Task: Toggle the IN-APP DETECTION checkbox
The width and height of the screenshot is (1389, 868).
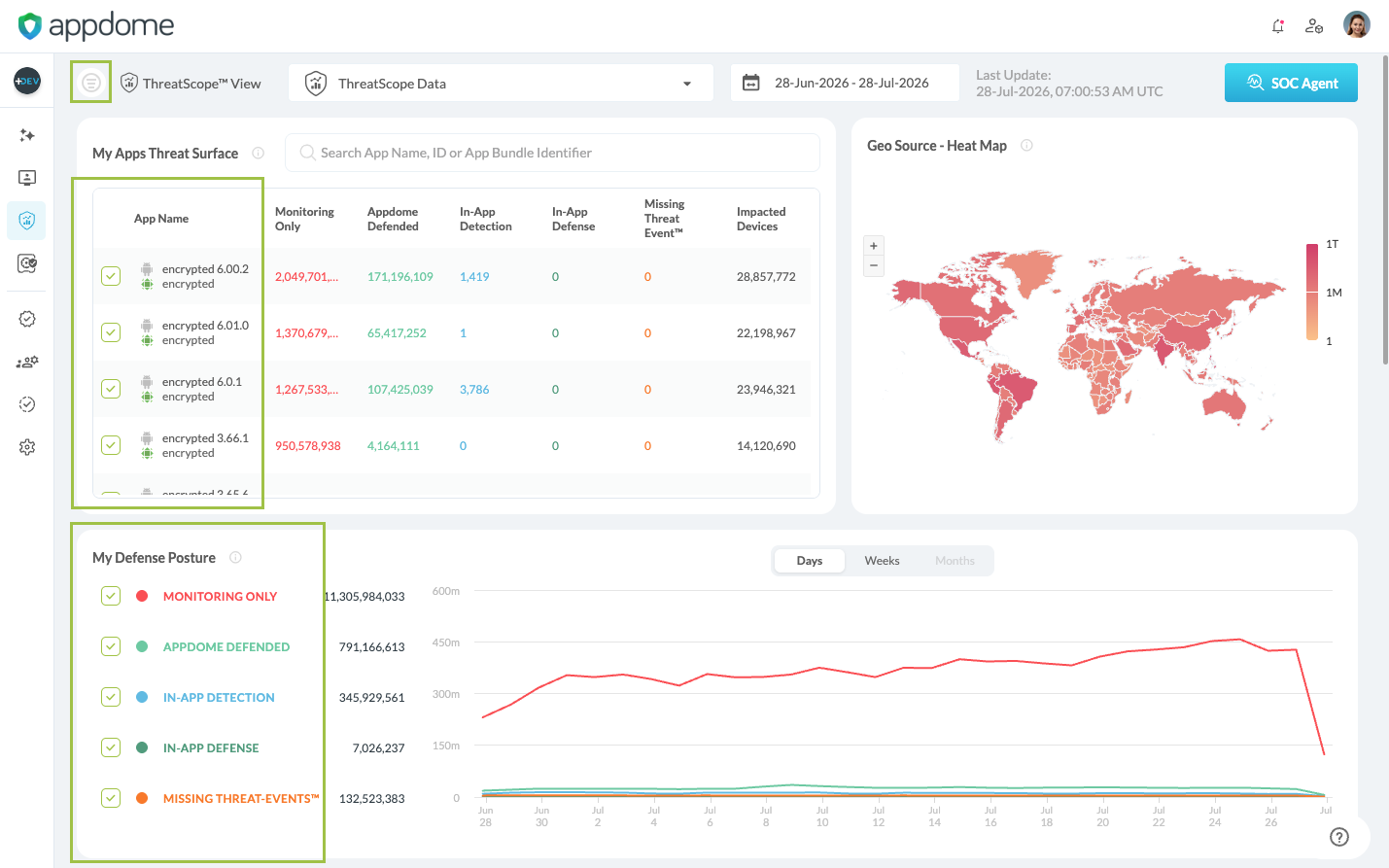Action: pos(111,697)
